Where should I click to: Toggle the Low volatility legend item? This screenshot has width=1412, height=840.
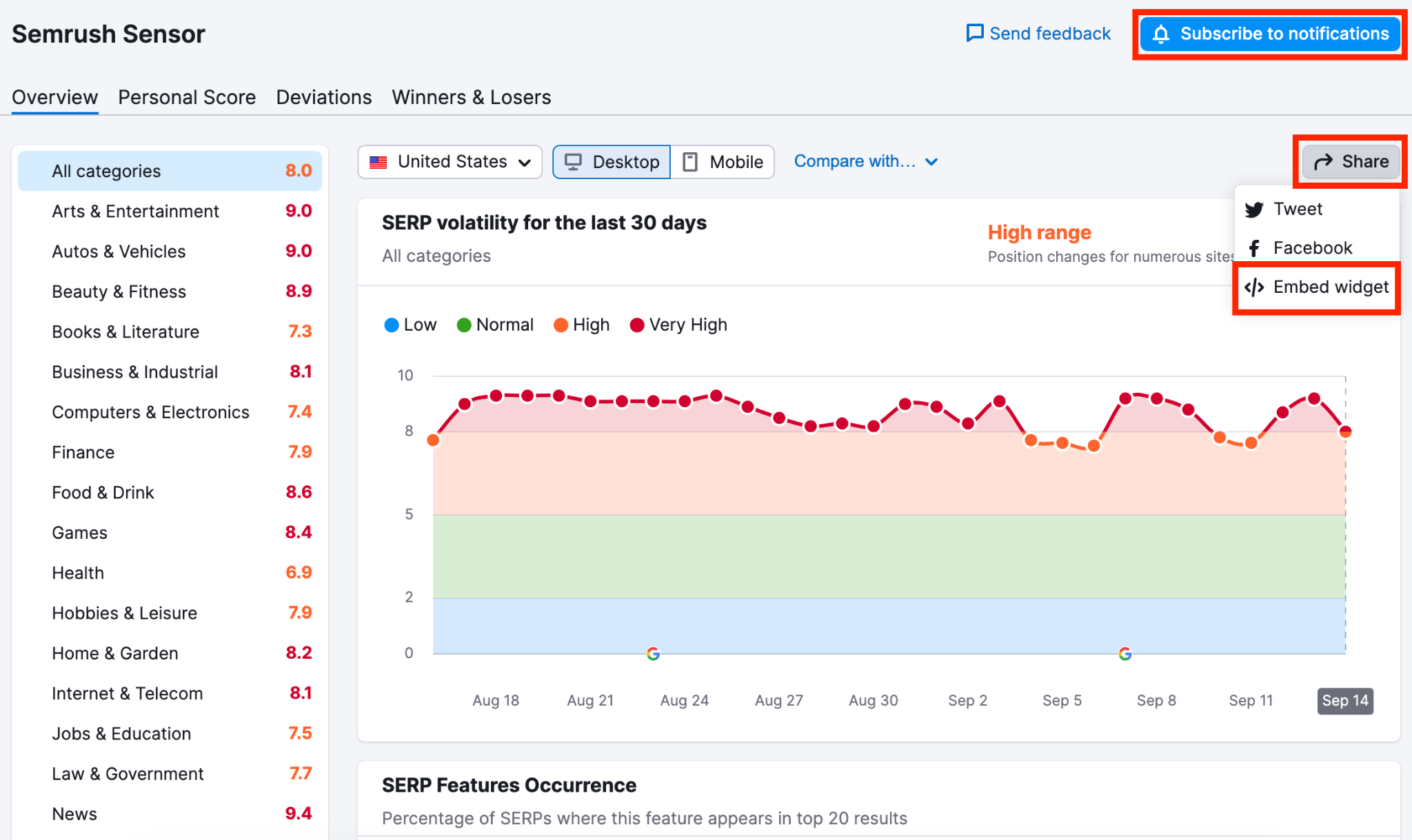click(x=410, y=324)
